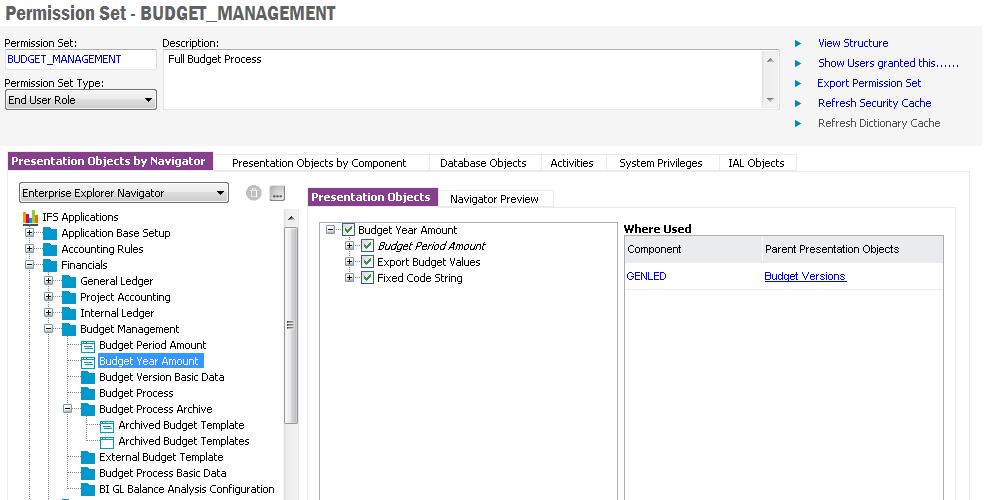Click the Export Permission Set link
The height and width of the screenshot is (500, 984).
tap(869, 83)
